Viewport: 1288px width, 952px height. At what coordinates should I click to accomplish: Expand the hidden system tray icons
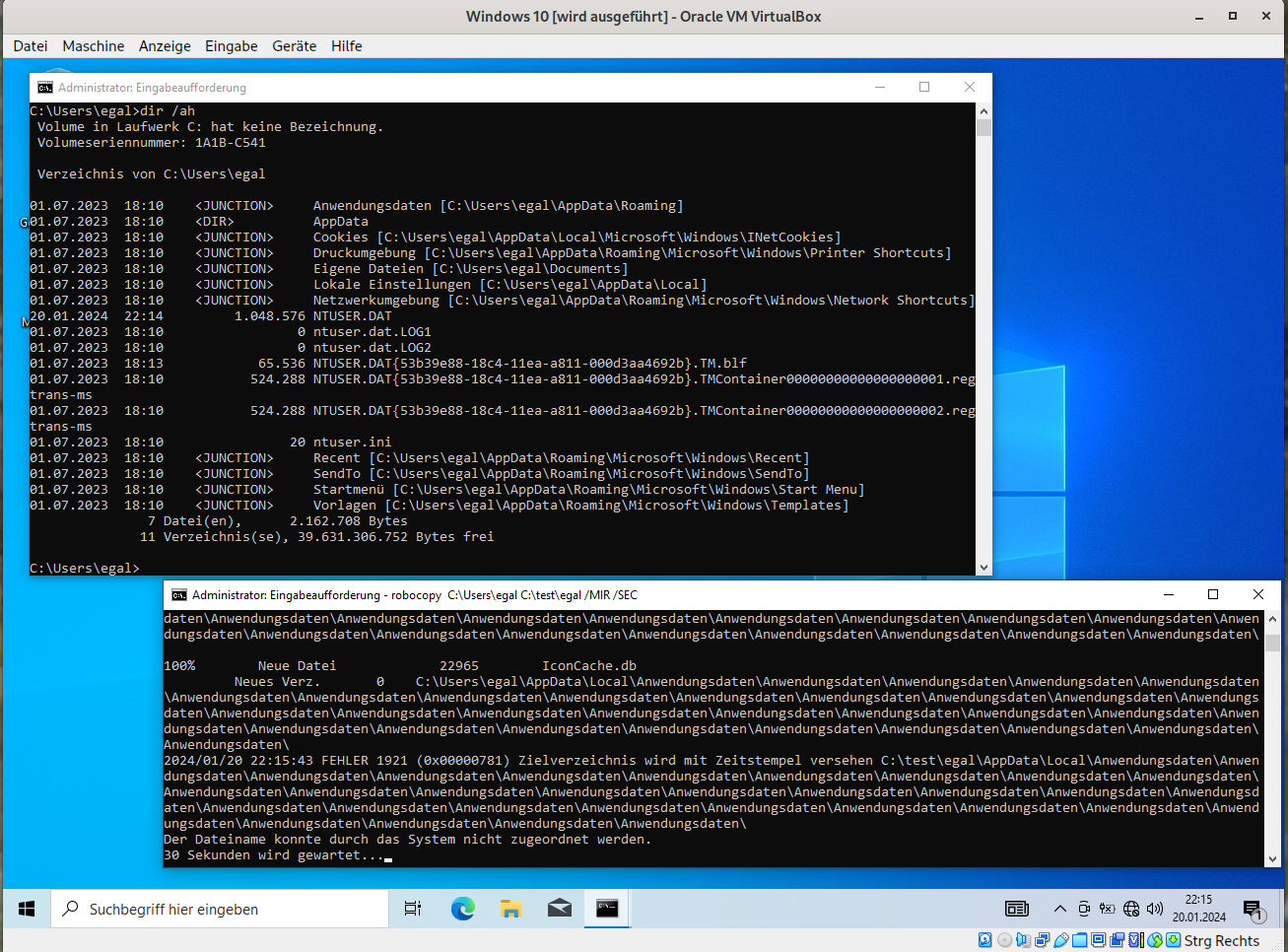pyautogui.click(x=1059, y=909)
